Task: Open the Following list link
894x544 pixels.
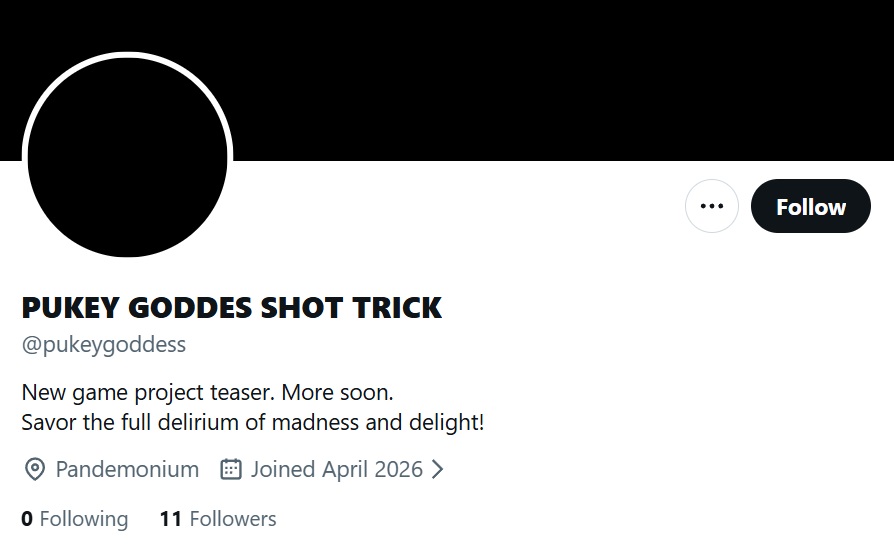Action: click(x=75, y=519)
